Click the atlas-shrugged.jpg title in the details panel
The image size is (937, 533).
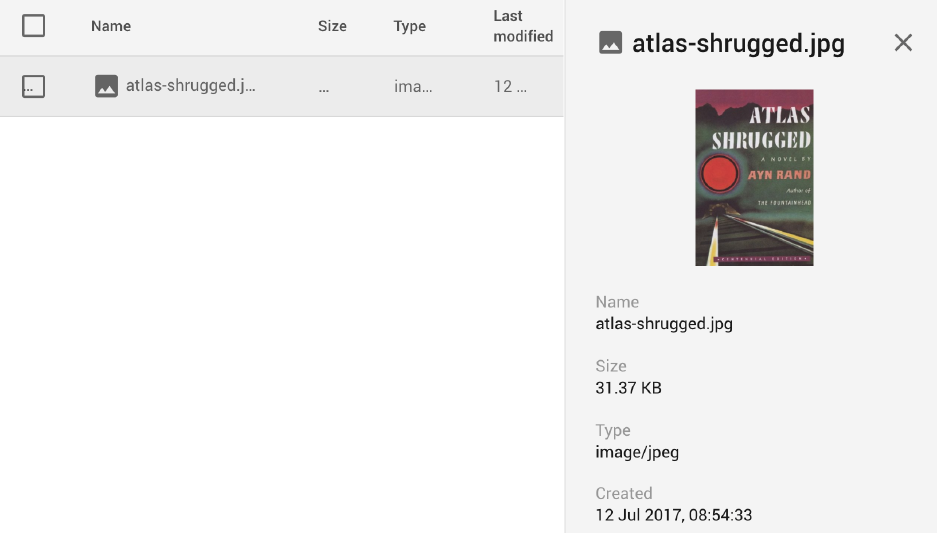739,44
